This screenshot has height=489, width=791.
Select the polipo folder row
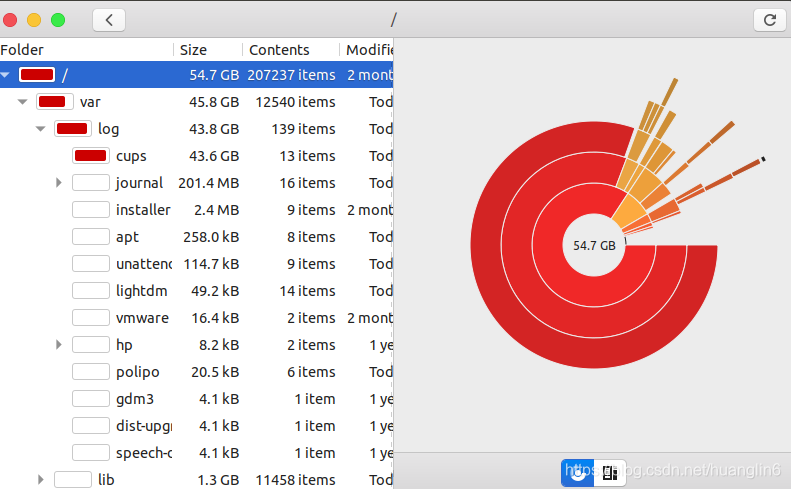197,372
